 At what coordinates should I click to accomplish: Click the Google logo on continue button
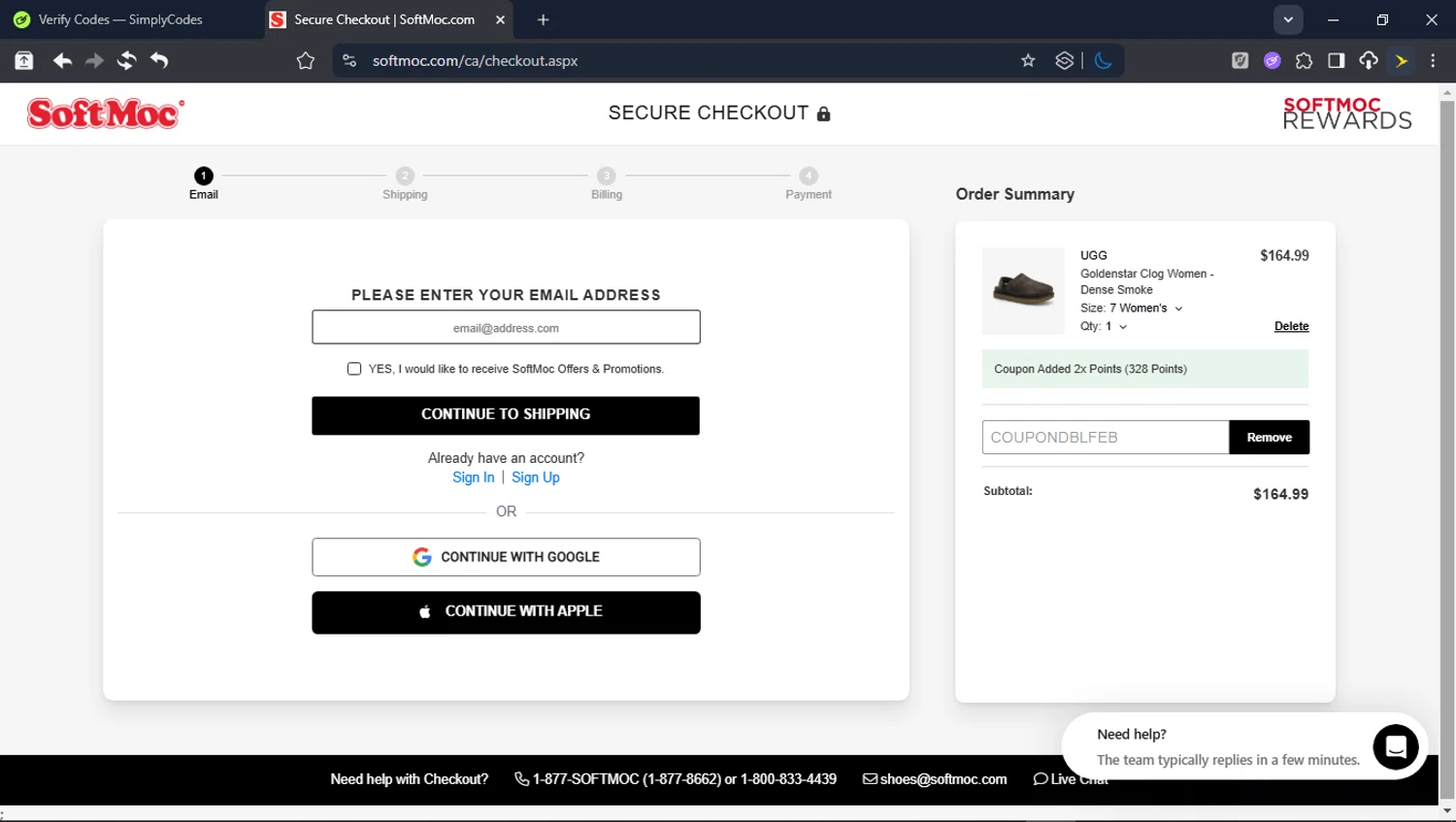421,557
